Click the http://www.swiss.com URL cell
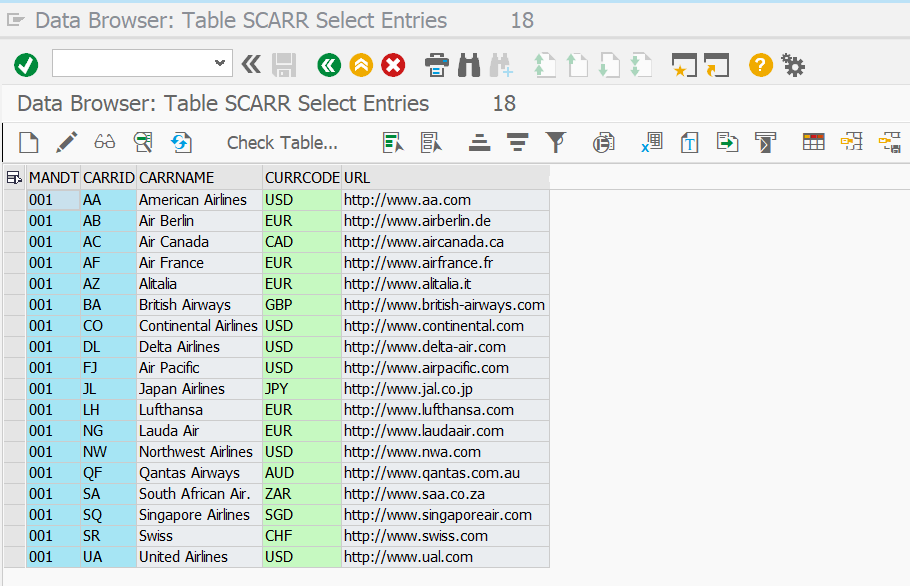This screenshot has width=910, height=586. 445,536
